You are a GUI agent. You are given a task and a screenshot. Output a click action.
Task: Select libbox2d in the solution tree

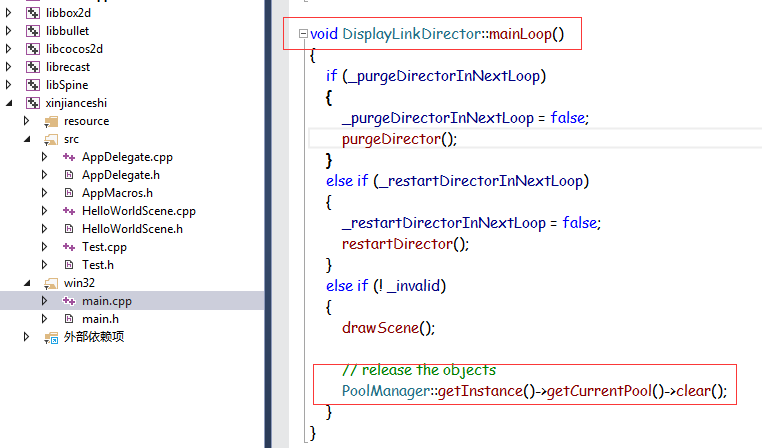click(68, 13)
